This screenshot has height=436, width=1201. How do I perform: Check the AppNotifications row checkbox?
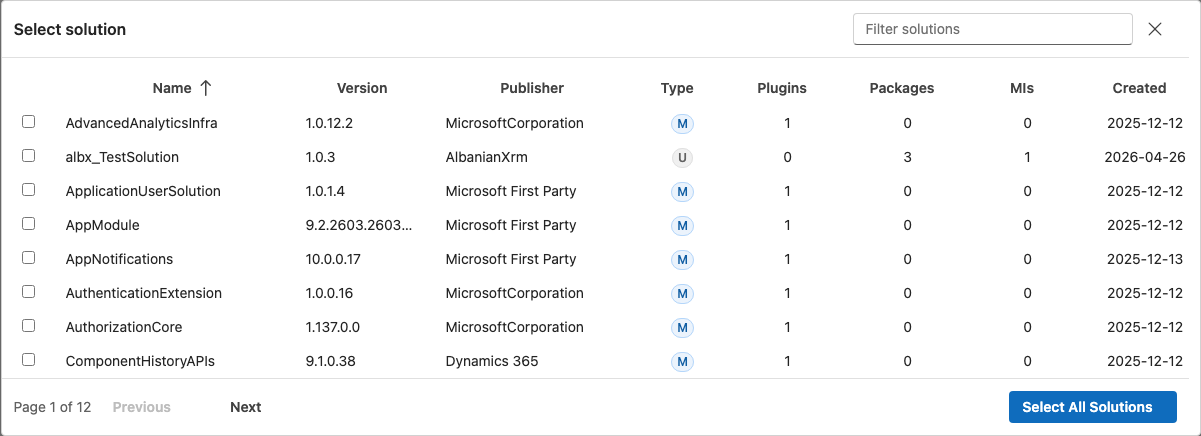pyautogui.click(x=29, y=258)
